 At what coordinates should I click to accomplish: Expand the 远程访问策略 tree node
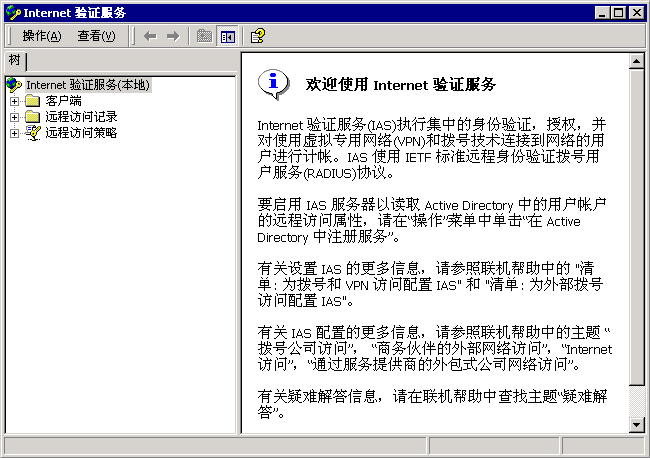15,133
